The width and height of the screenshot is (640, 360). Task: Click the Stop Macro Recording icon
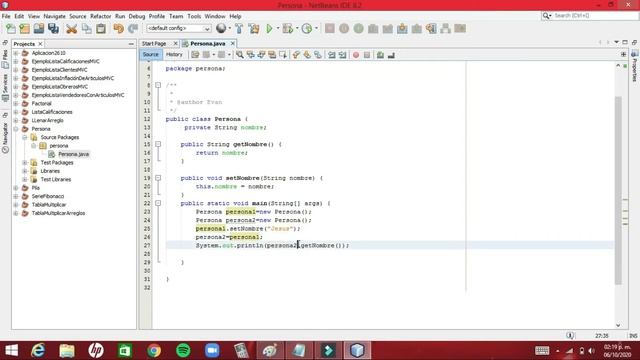pos(367,55)
